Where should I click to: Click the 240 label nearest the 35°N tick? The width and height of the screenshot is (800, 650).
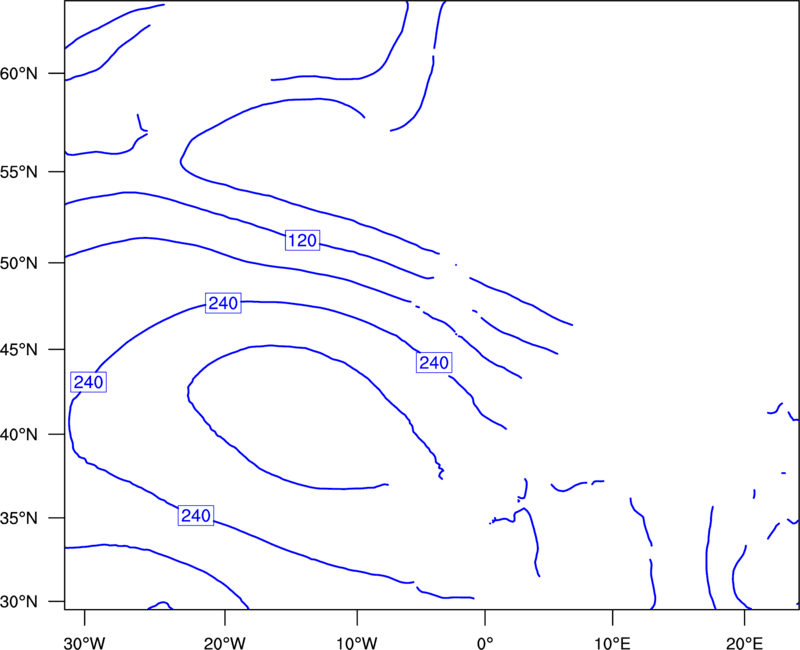pos(196,516)
